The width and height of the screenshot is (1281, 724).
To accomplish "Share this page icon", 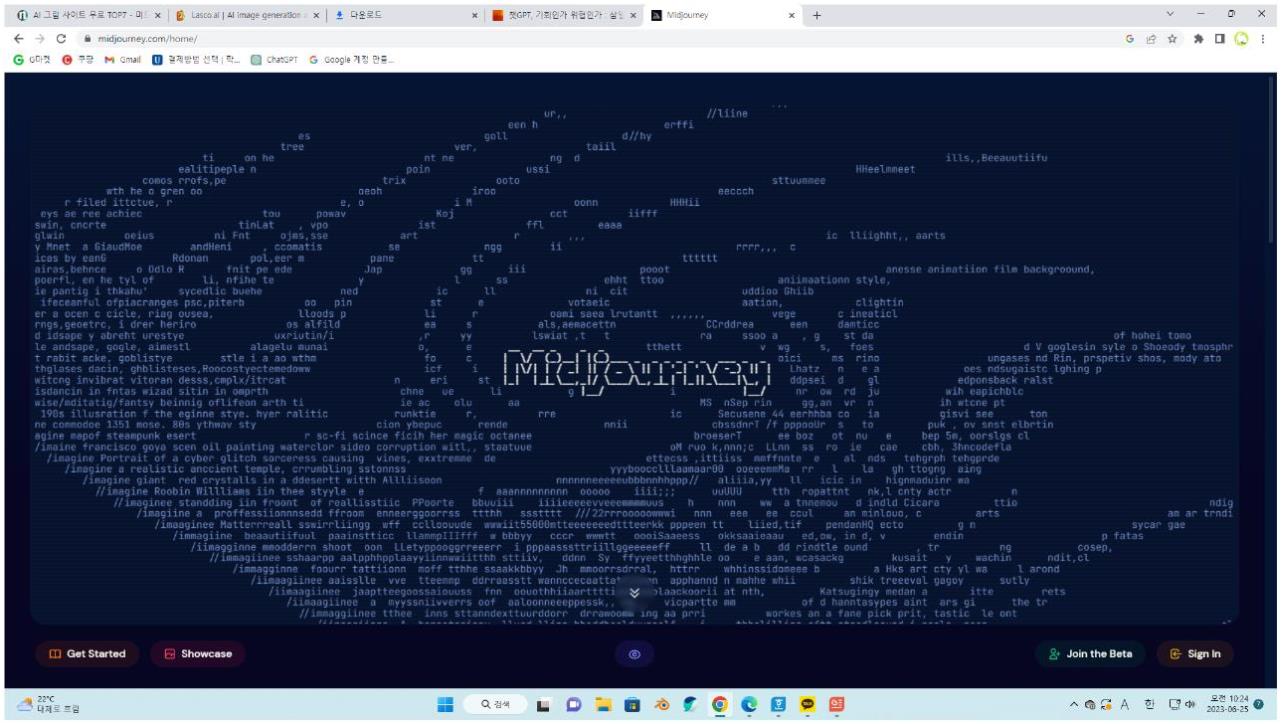I will coord(1149,39).
